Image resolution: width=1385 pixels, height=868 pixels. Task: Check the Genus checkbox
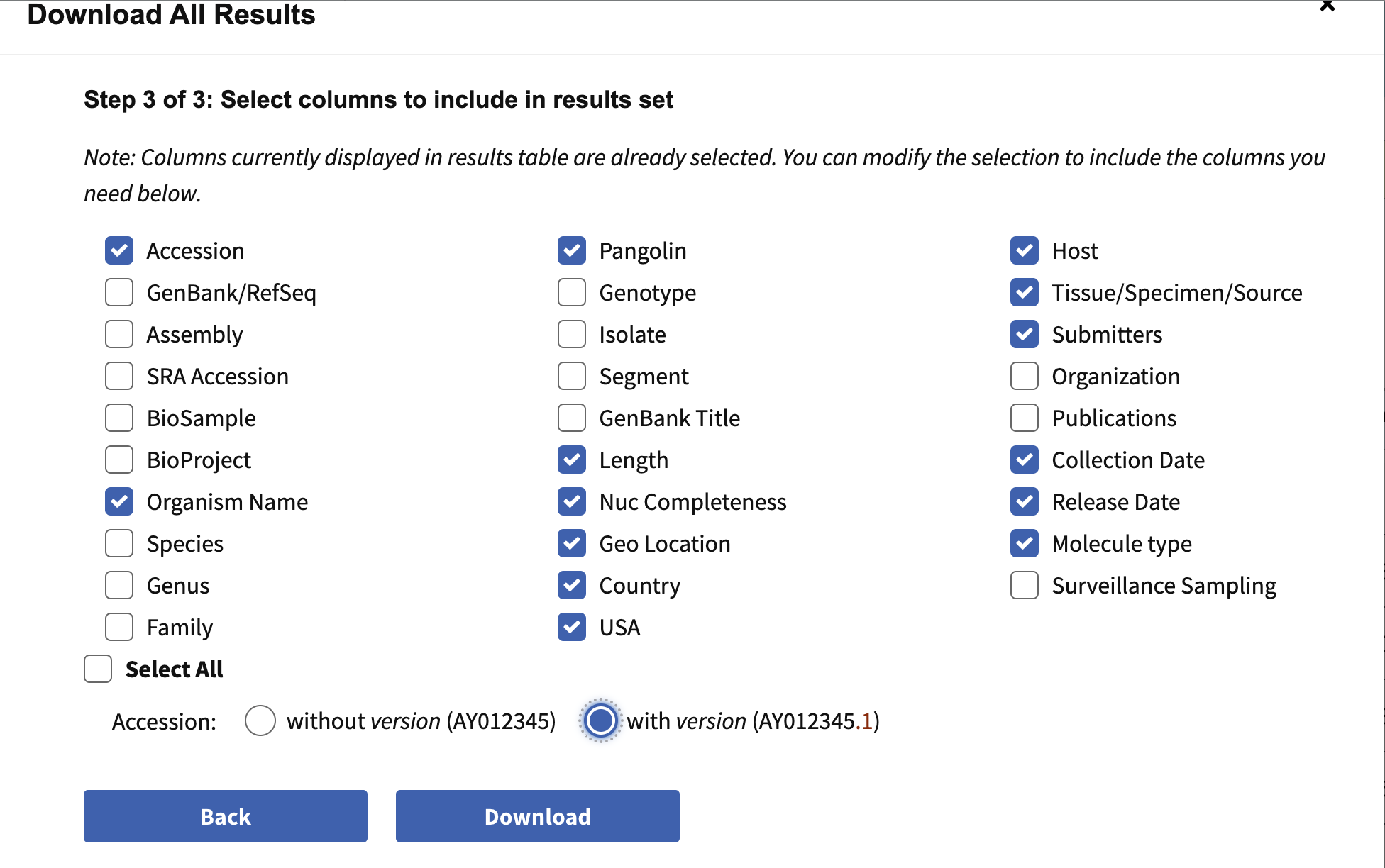tap(119, 585)
